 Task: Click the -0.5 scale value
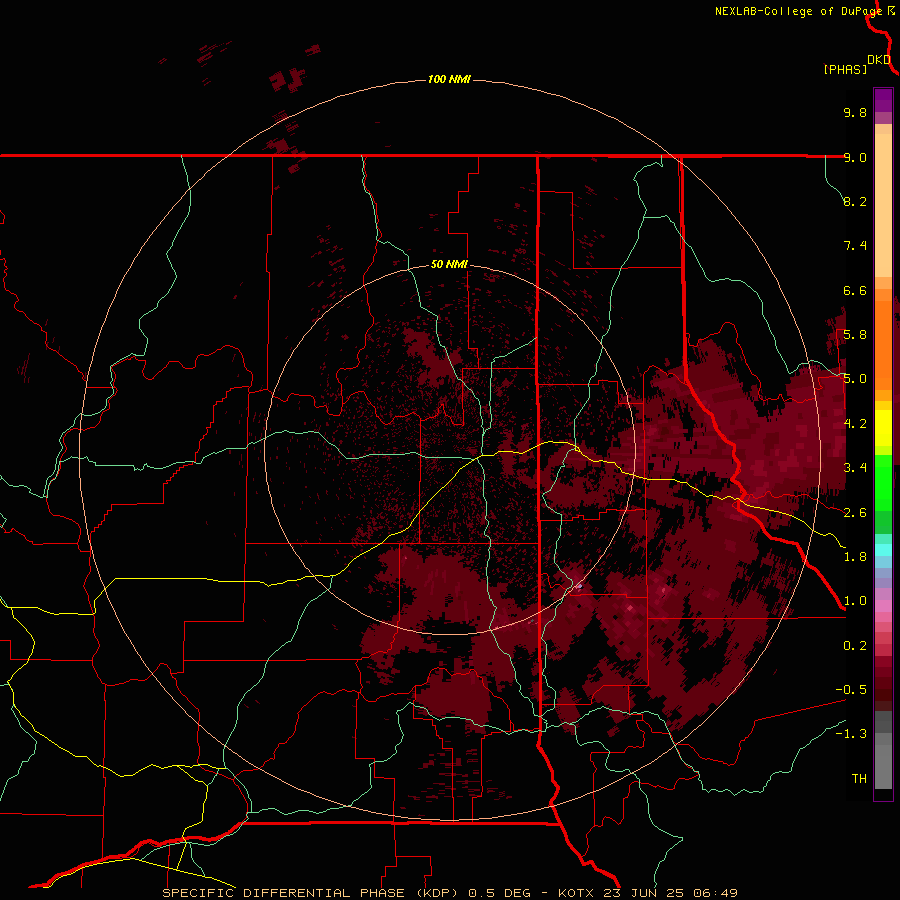pyautogui.click(x=851, y=690)
